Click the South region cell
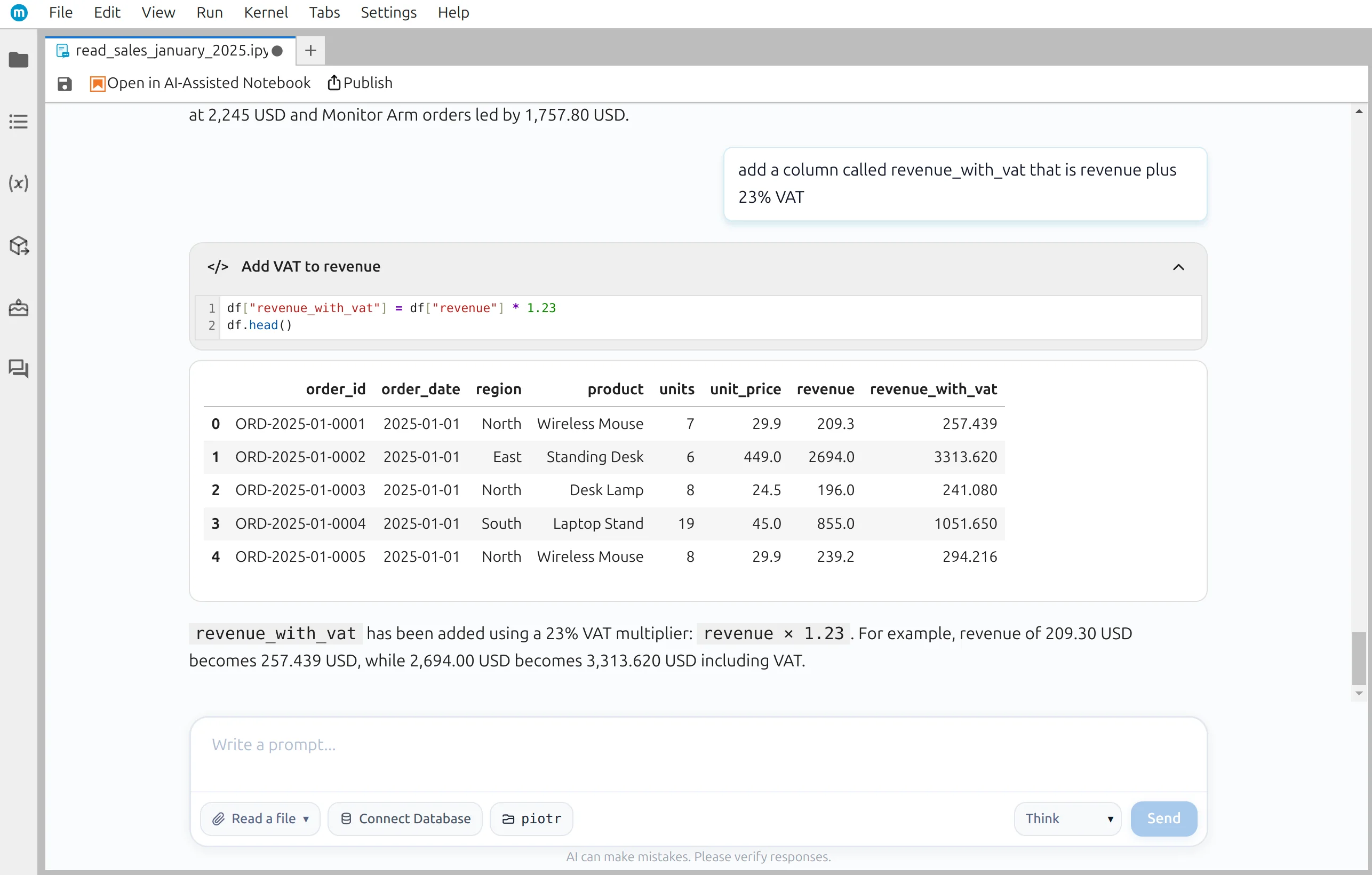Image resolution: width=1372 pixels, height=875 pixels. tap(501, 523)
